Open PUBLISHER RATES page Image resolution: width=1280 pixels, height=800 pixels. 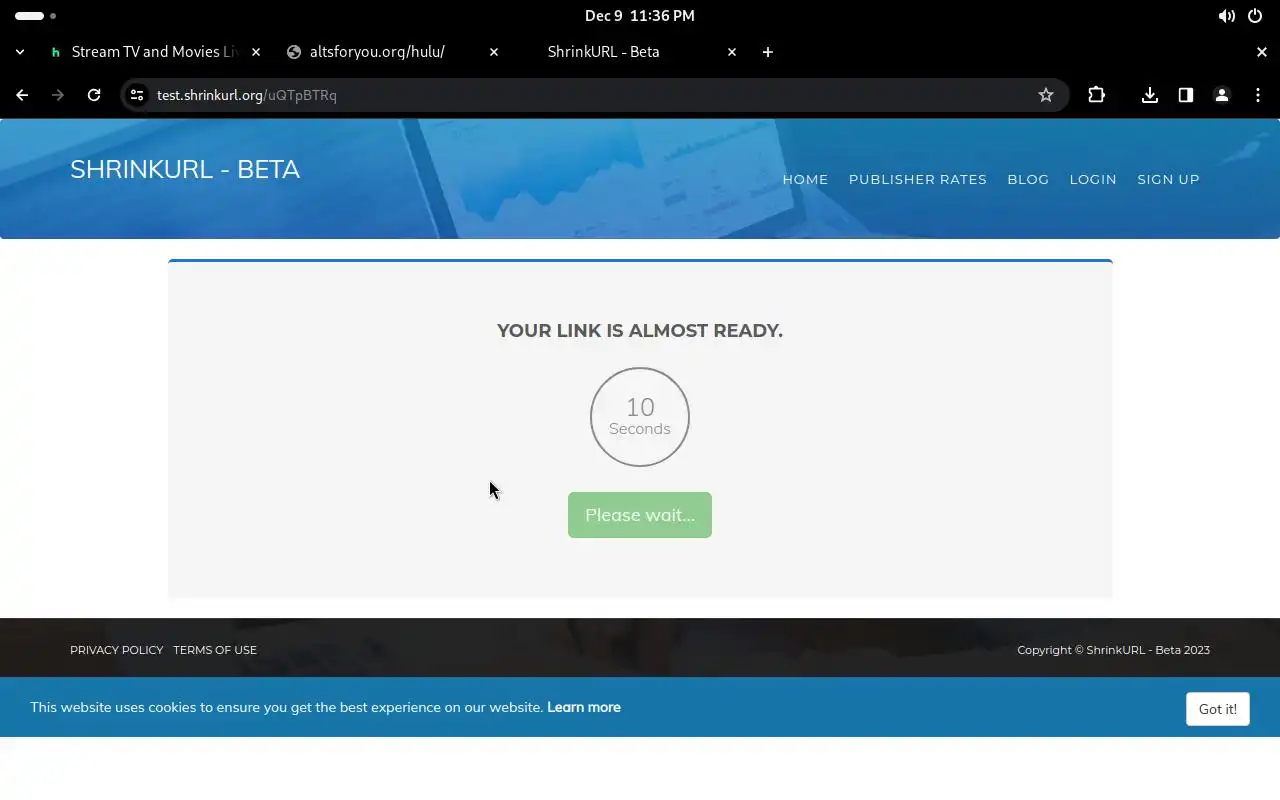[918, 179]
